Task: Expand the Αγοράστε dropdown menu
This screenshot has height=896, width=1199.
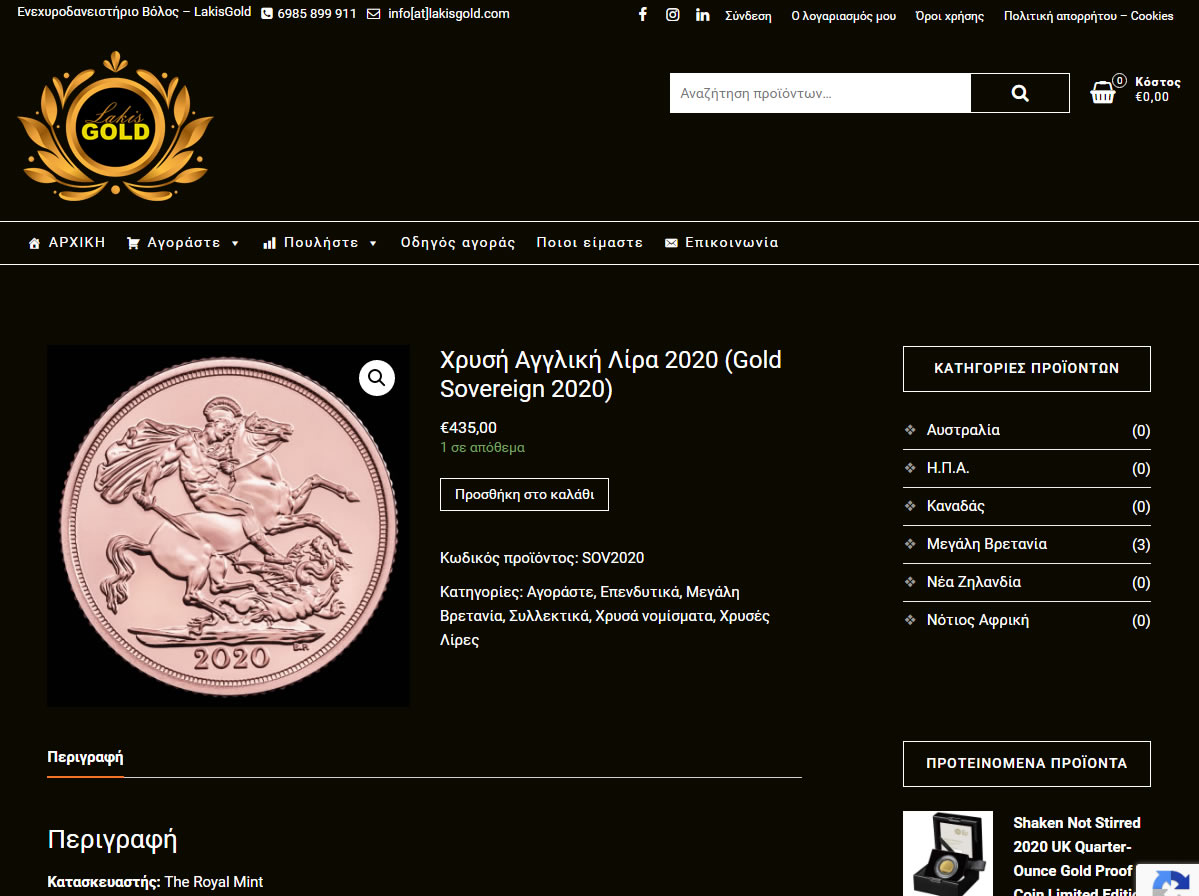Action: (x=183, y=243)
